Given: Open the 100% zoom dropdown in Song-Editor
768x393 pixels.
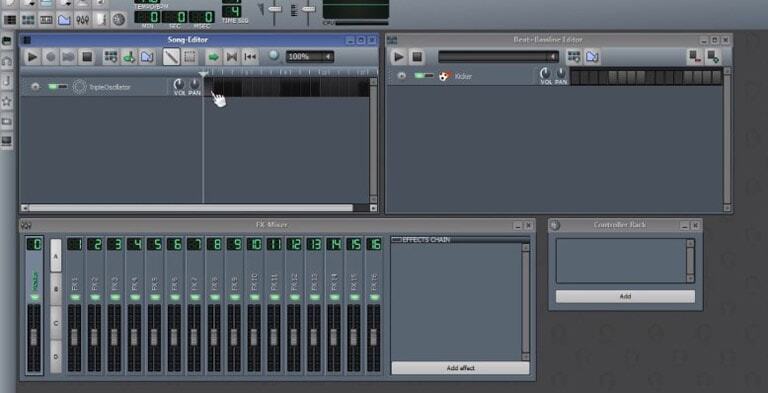Looking at the screenshot, I should [310, 57].
